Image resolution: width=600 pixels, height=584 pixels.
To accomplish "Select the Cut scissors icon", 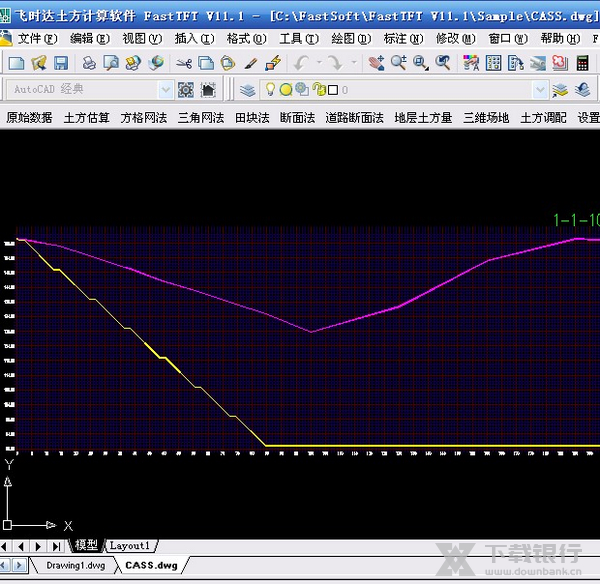I will pyautogui.click(x=184, y=63).
